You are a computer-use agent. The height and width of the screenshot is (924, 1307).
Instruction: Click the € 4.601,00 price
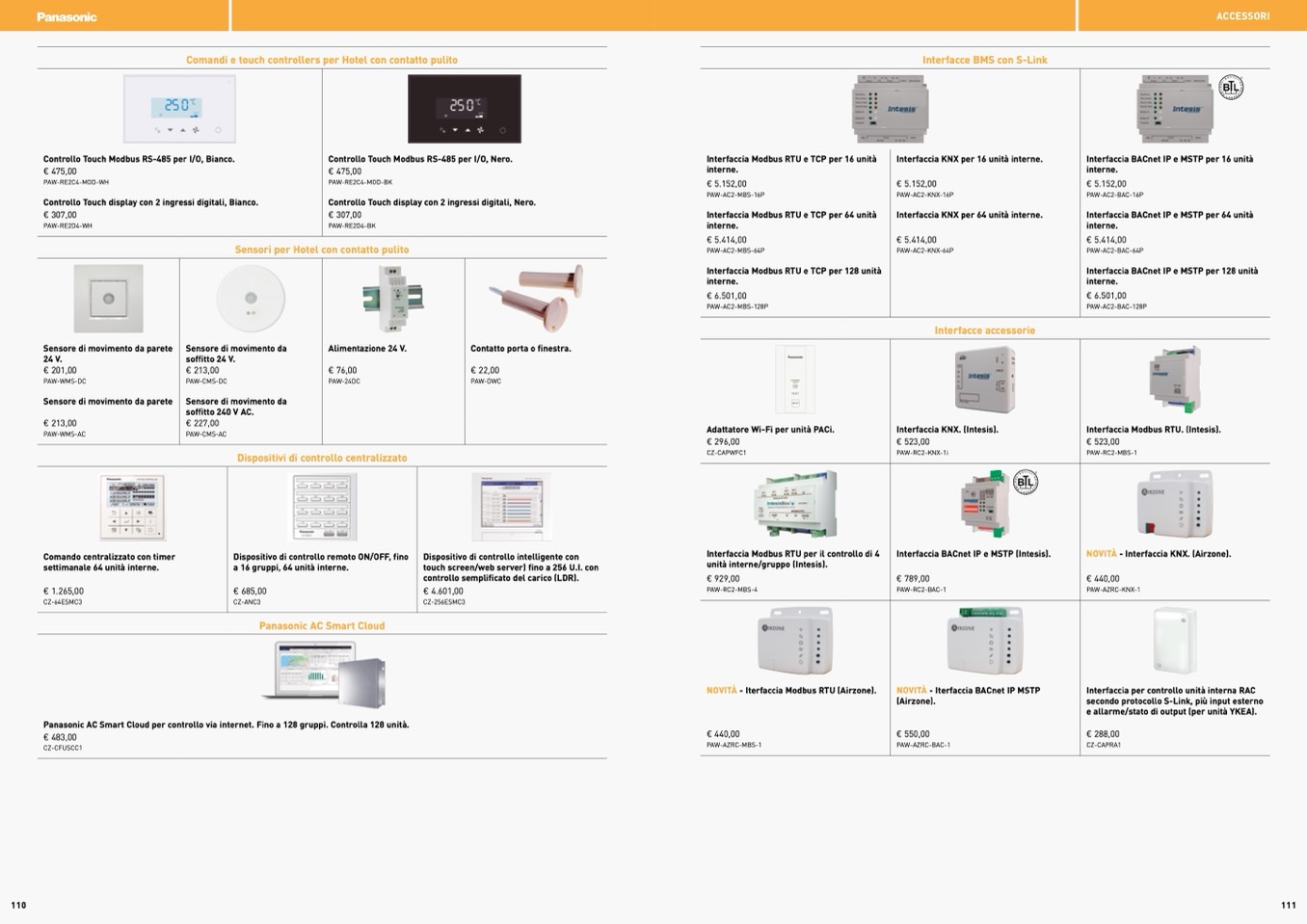pos(442,591)
